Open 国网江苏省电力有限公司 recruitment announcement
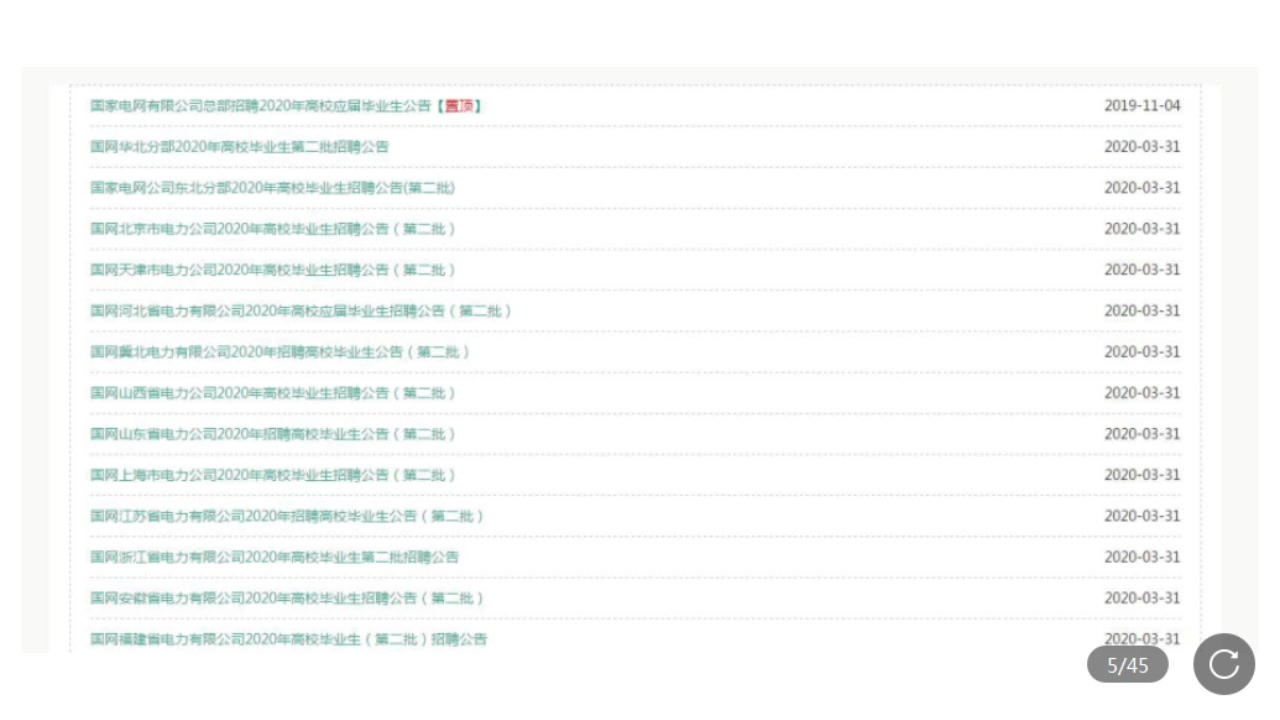 pos(287,516)
